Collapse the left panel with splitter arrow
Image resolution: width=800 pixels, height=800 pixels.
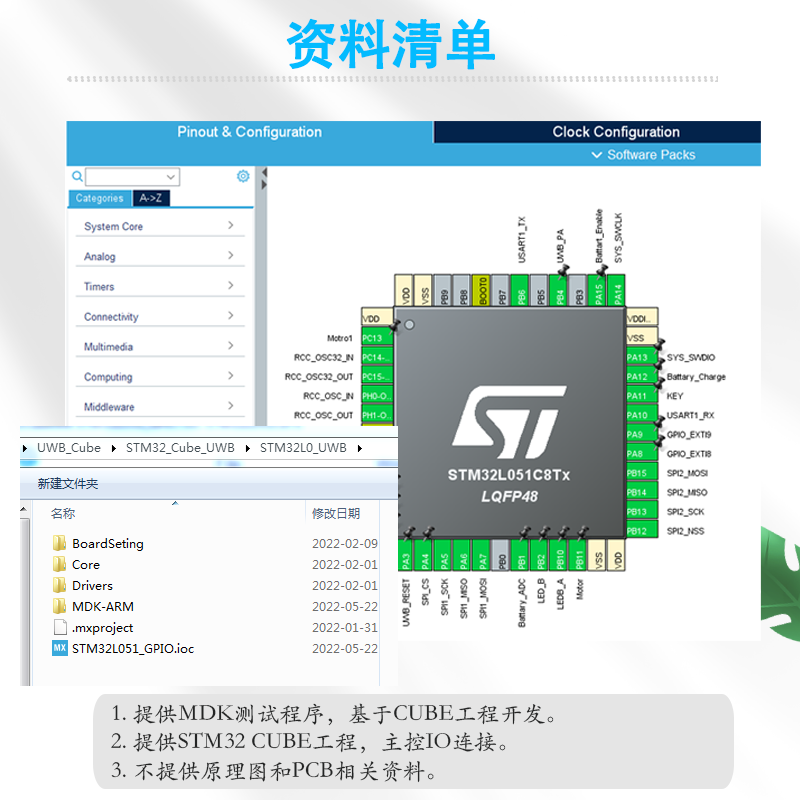(264, 172)
